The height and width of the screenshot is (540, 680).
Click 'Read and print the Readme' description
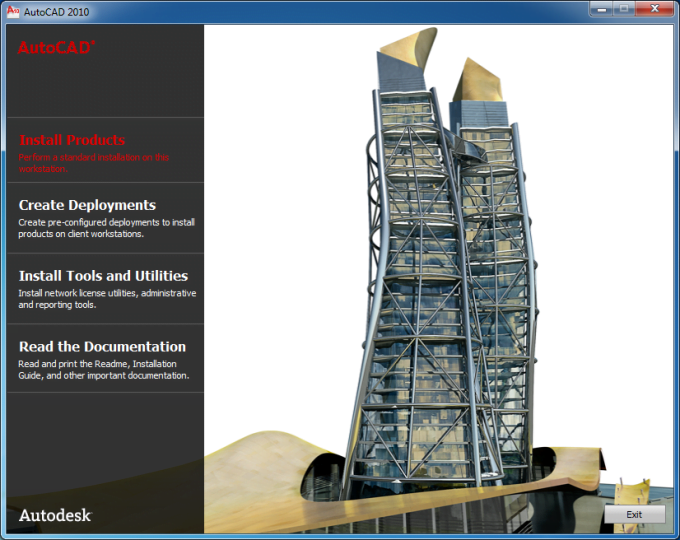coord(104,370)
